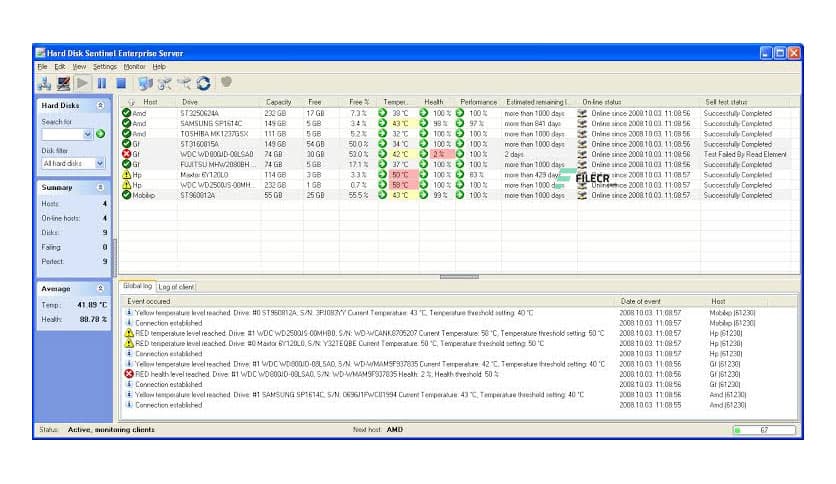This screenshot has height=484, width=836.
Task: Click the blue shield toolbar icon
Action: (145, 83)
